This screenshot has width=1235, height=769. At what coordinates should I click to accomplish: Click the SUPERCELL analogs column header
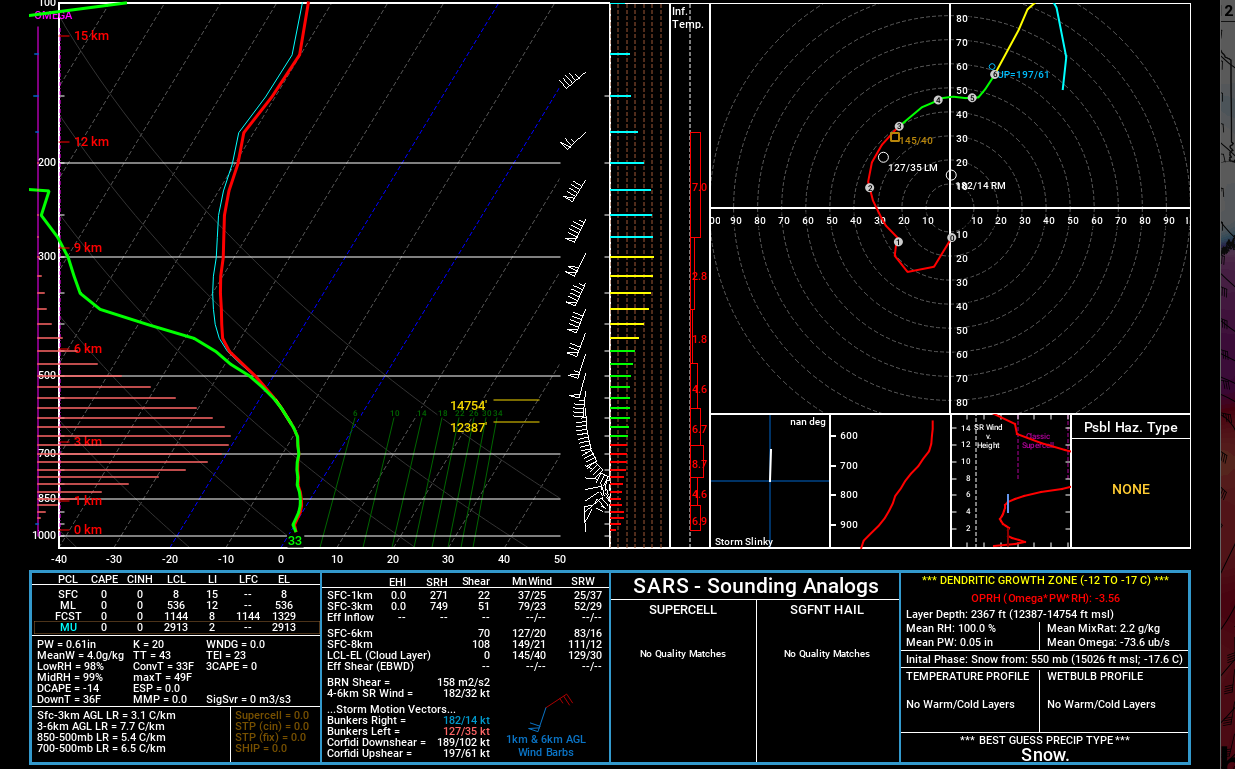pyautogui.click(x=683, y=610)
